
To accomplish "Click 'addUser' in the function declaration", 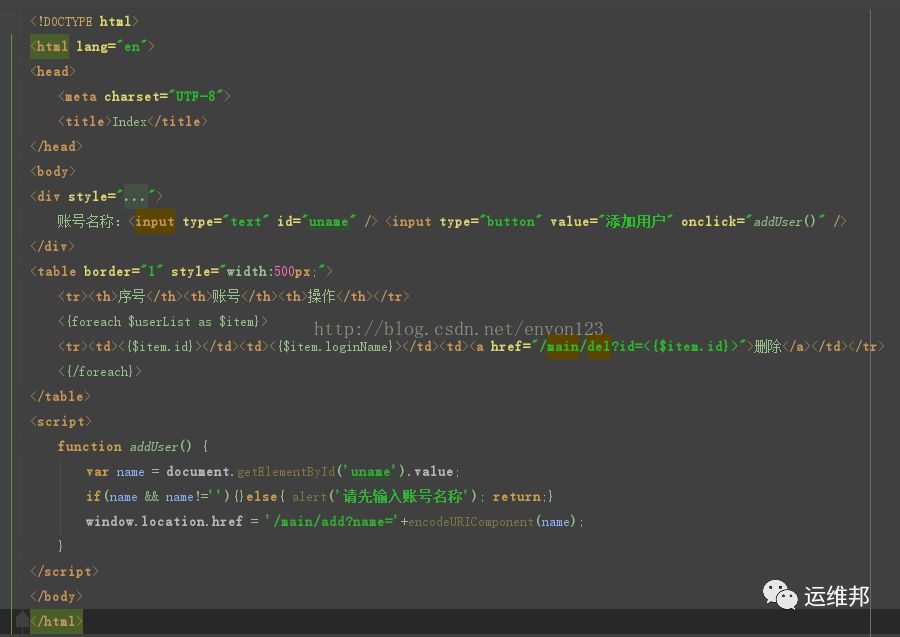I will (x=154, y=446).
